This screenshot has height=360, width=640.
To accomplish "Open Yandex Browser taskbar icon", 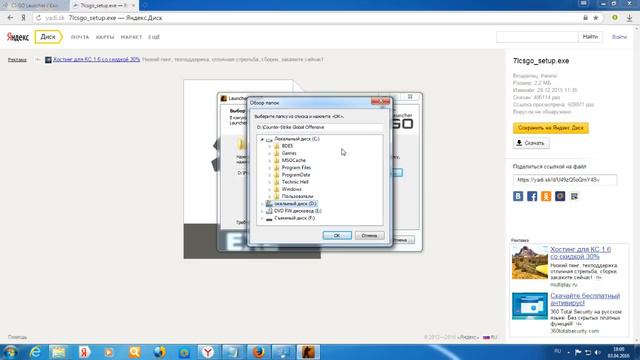I will coord(208,352).
